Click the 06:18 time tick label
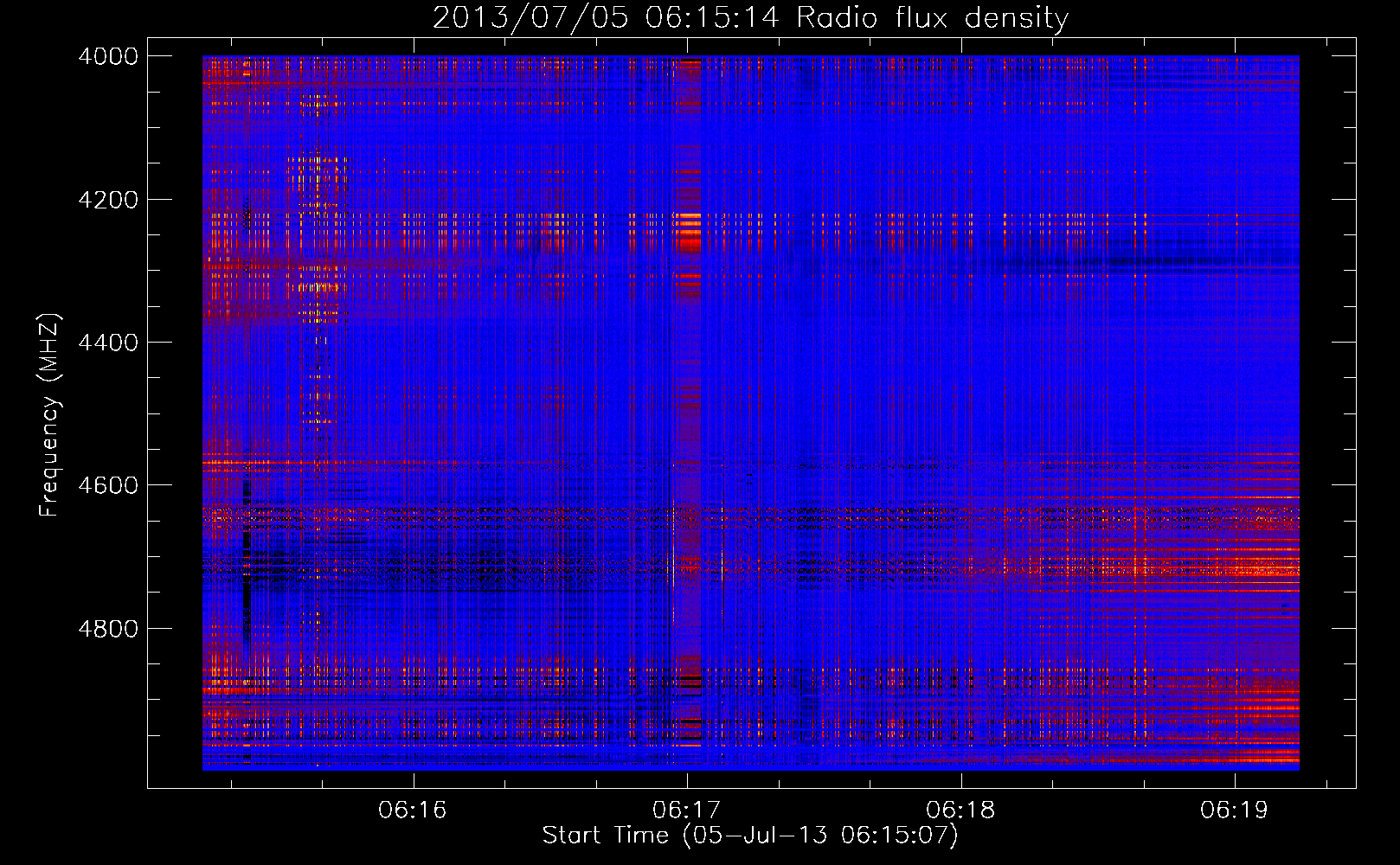This screenshot has width=1400, height=865. pos(960,810)
